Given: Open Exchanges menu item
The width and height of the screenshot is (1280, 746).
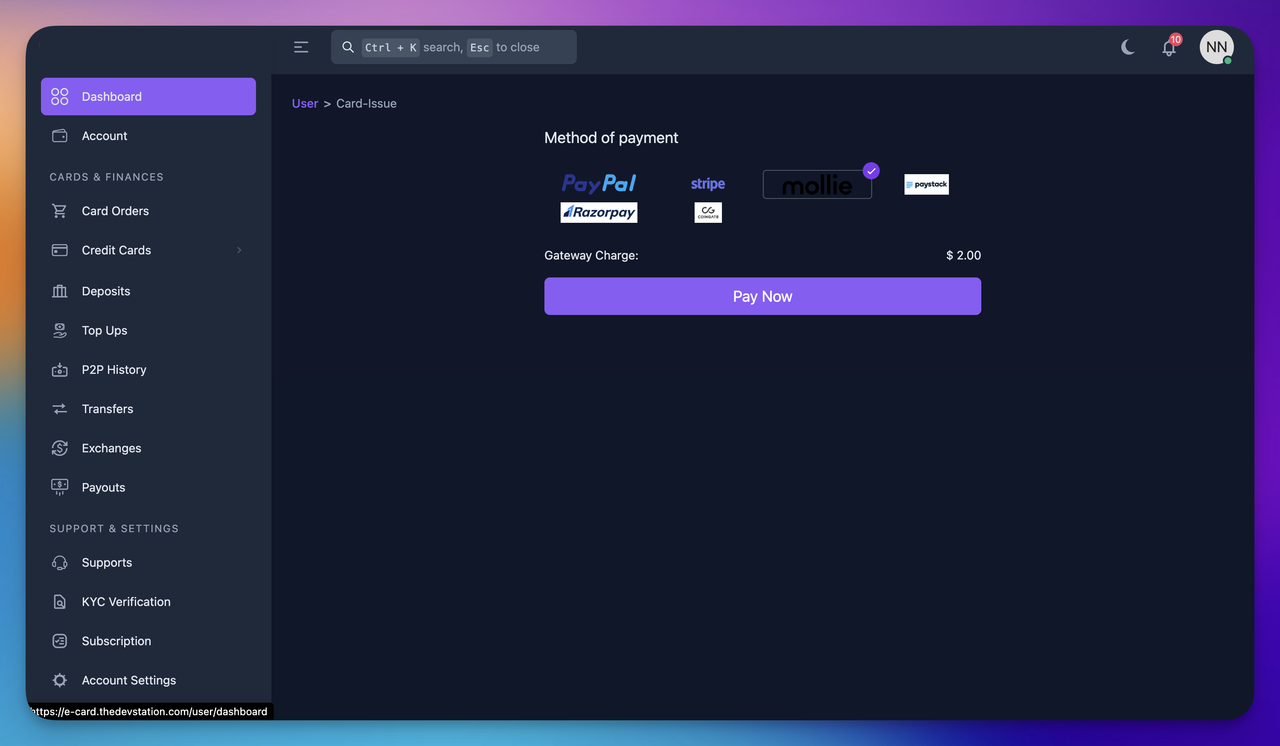Looking at the screenshot, I should 148,448.
